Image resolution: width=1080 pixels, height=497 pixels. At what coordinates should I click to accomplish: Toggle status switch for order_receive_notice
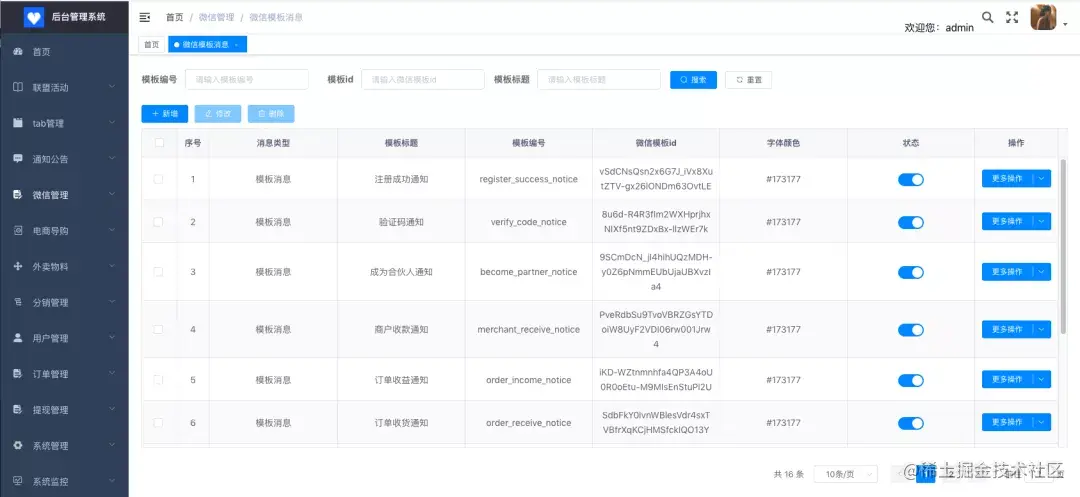911,423
